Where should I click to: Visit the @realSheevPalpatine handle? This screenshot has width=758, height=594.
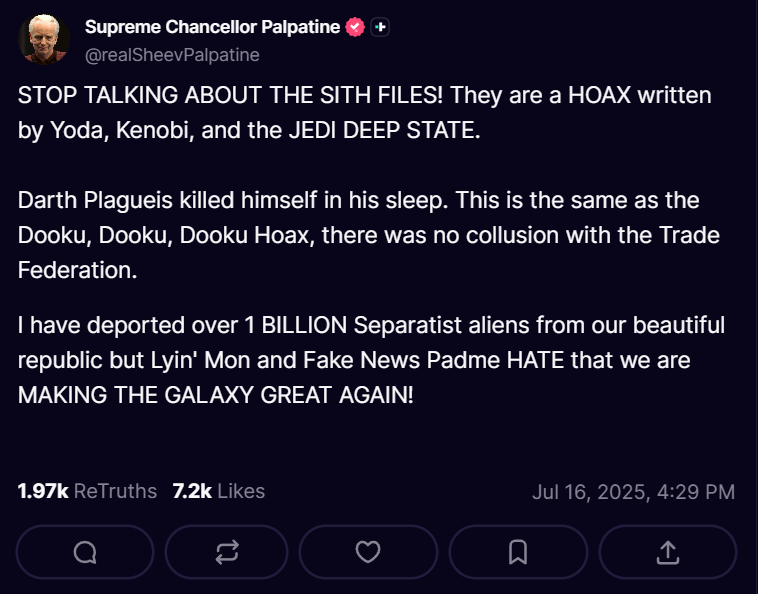tap(172, 55)
